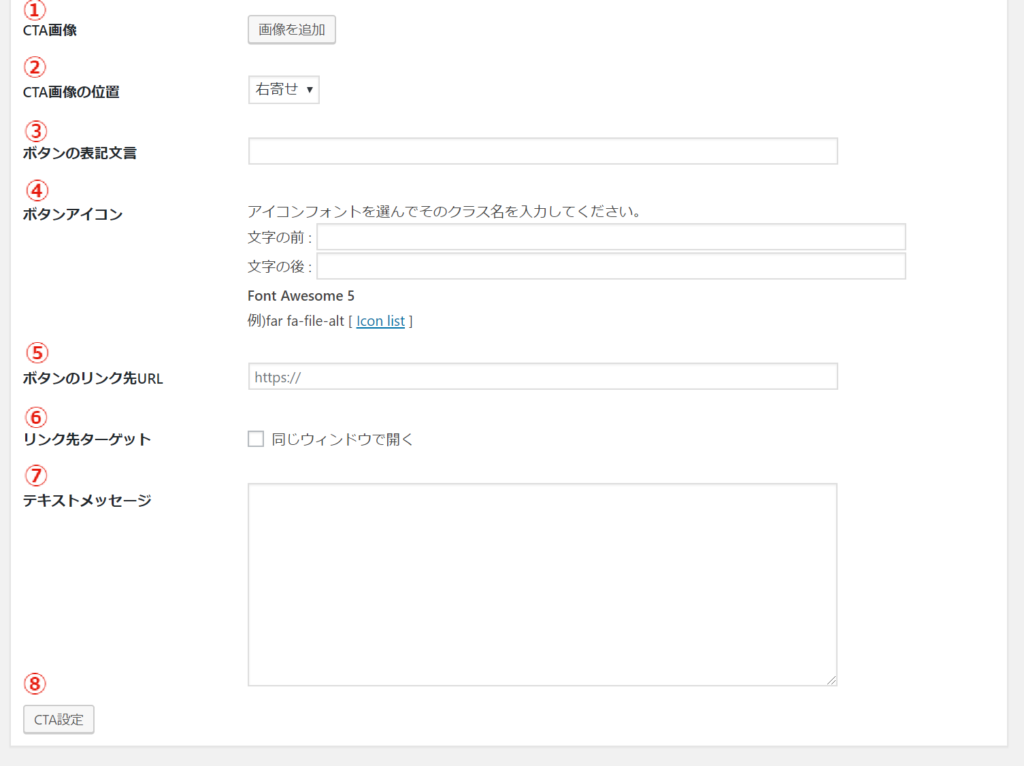Open the Font Awesome Icon list link
This screenshot has height=766, width=1024.
[380, 321]
